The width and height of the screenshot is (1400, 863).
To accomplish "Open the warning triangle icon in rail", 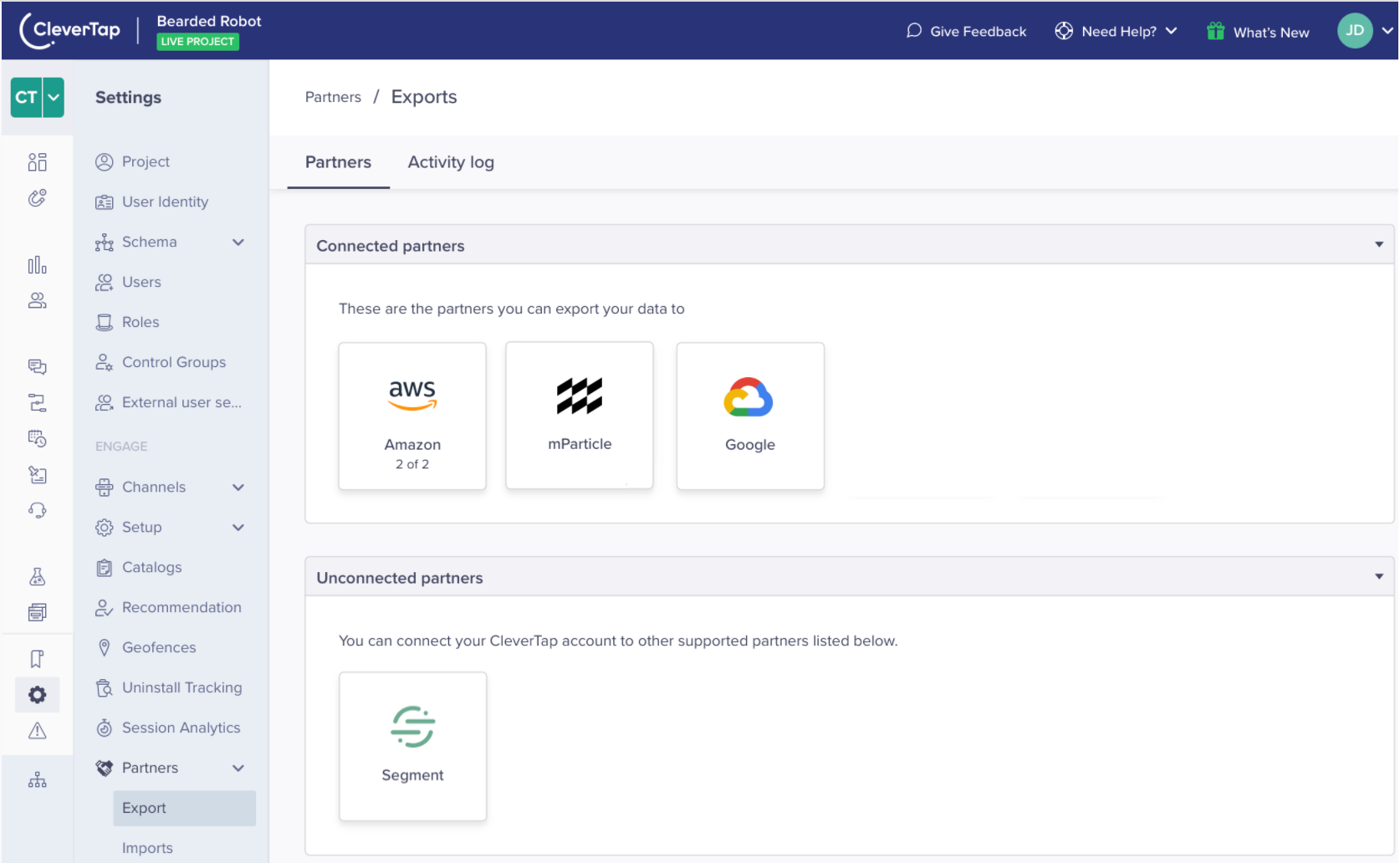I will 38,731.
